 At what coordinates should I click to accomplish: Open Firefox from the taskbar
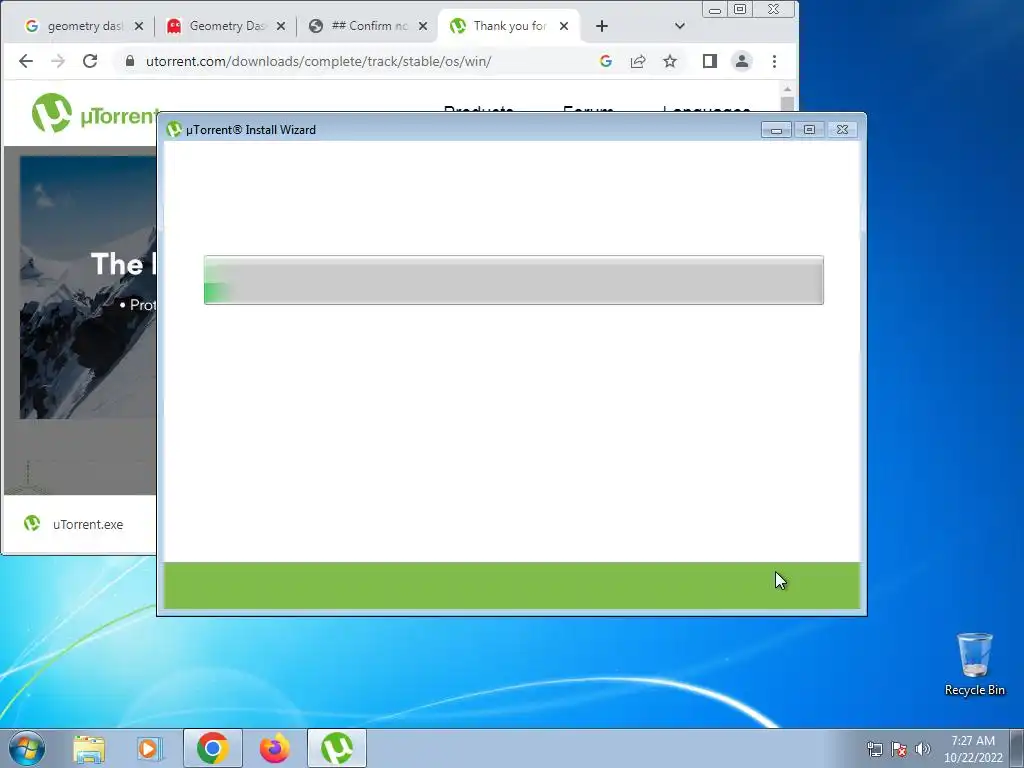275,748
